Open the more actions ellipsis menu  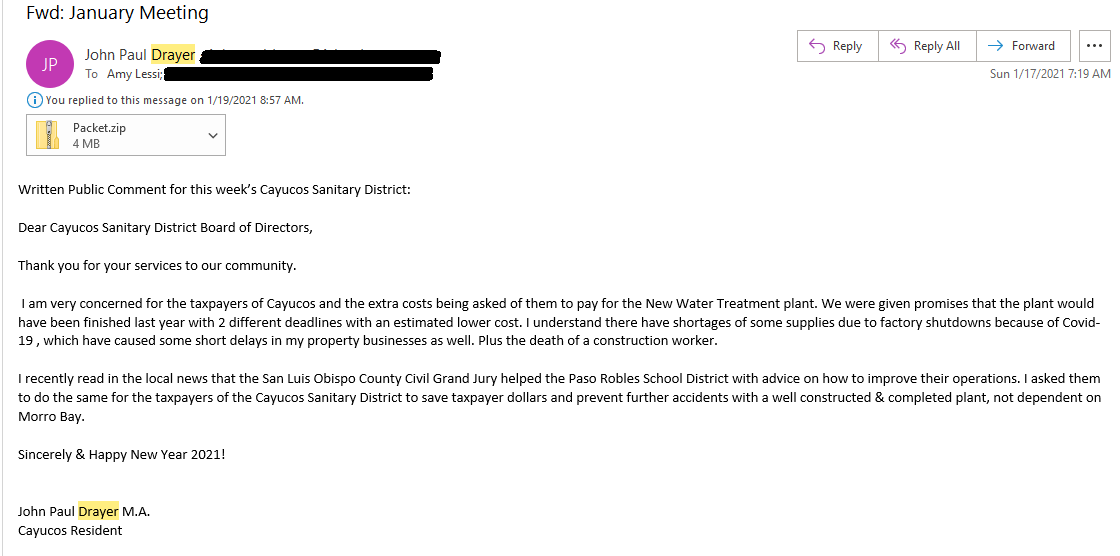tap(1094, 46)
